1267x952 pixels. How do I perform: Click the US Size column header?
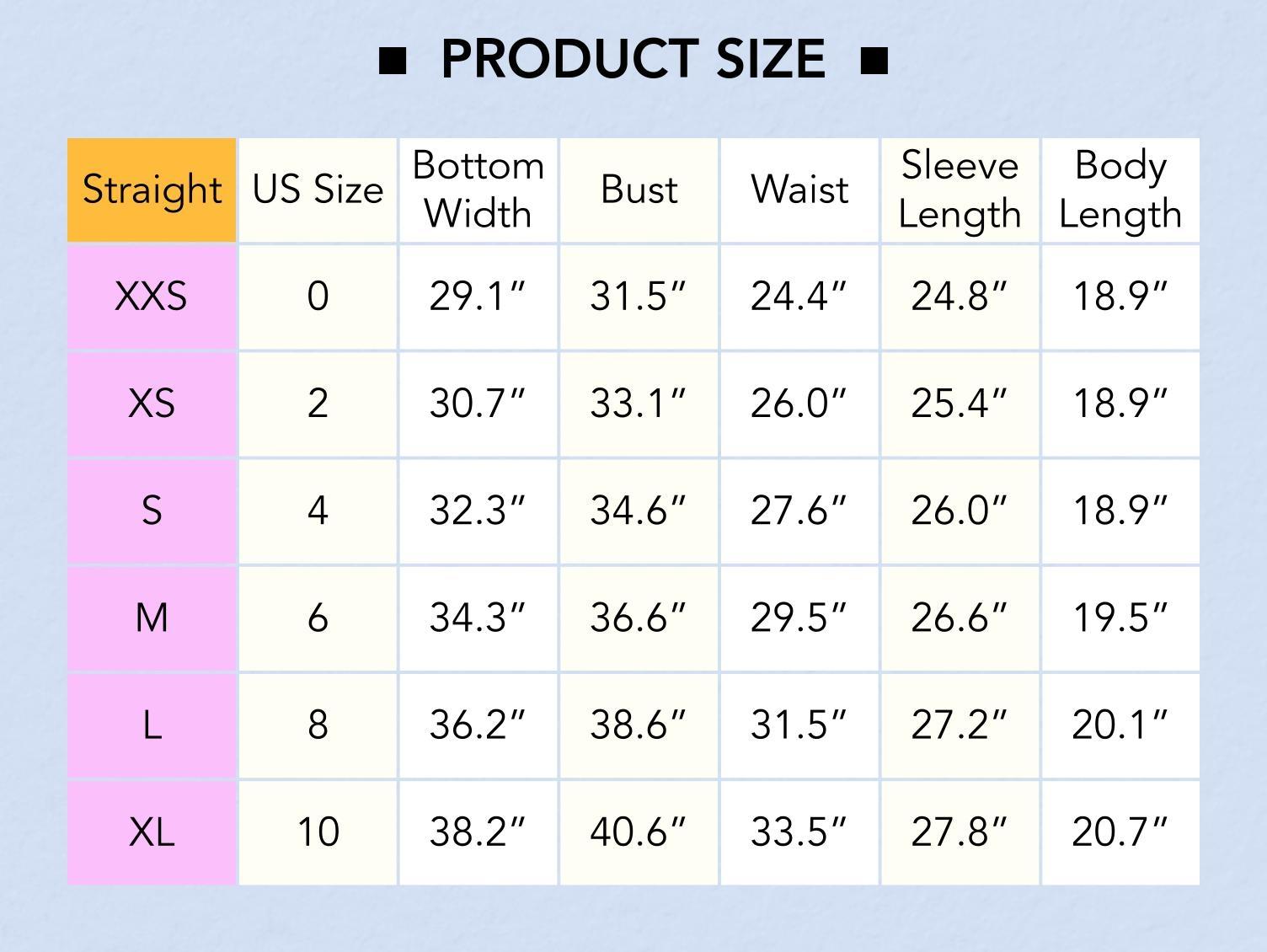[318, 190]
